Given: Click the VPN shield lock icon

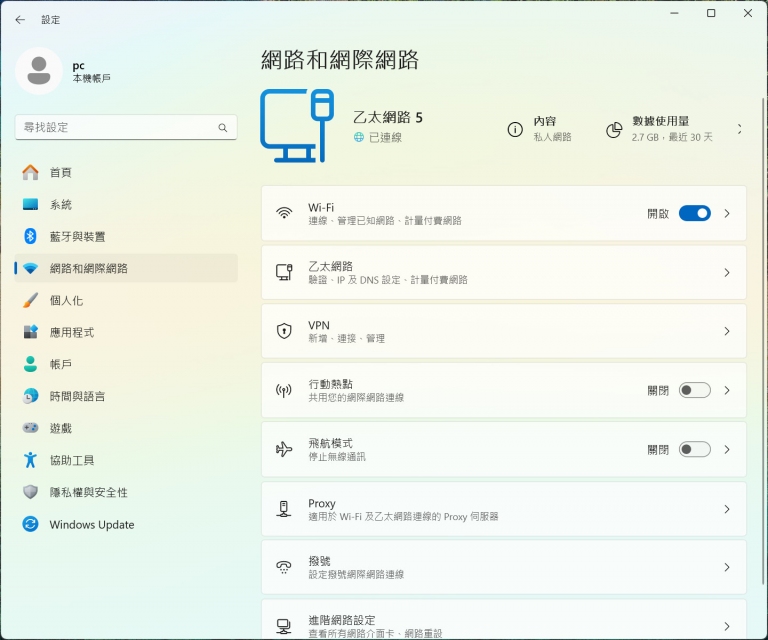Looking at the screenshot, I should [284, 332].
